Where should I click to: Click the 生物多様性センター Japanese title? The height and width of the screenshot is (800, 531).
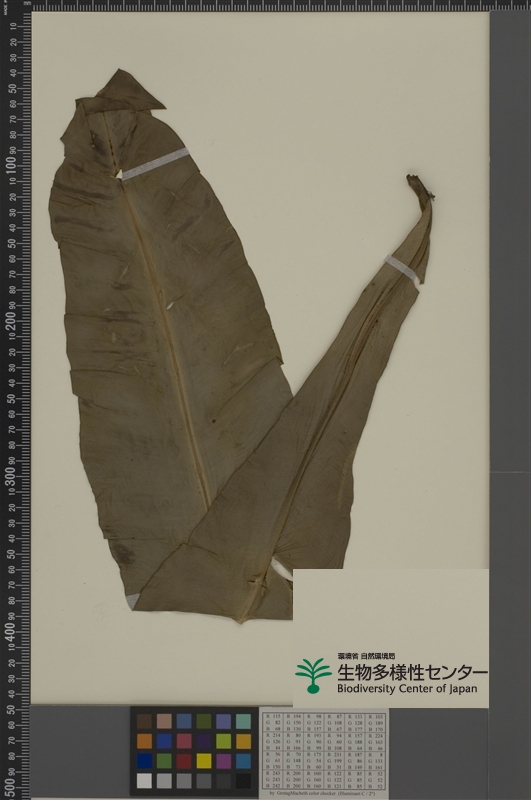coord(412,672)
